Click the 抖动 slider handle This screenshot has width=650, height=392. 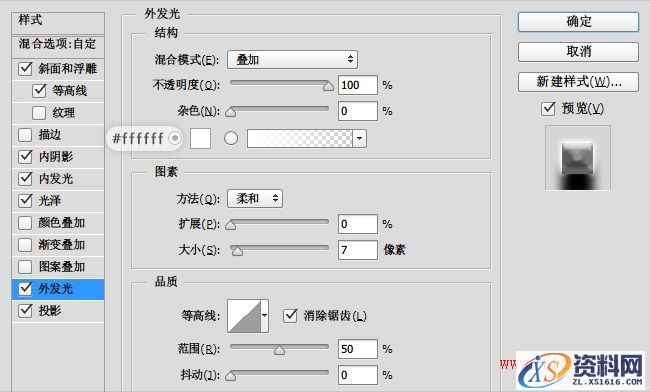230,376
